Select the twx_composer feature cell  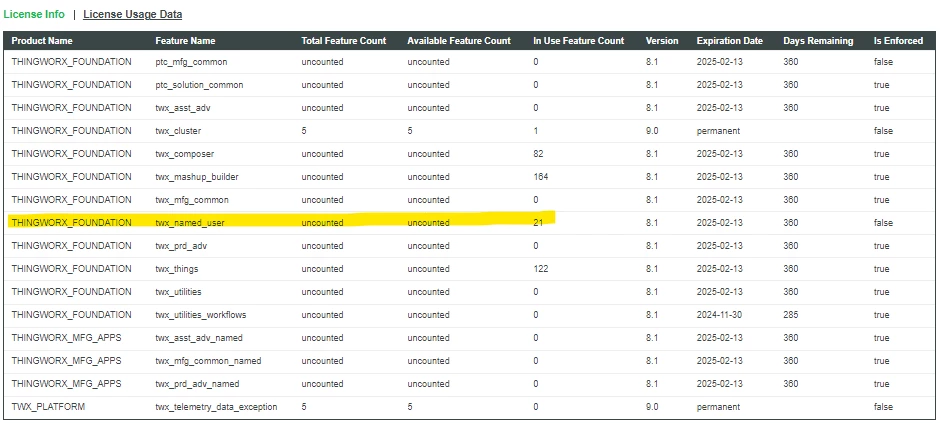(x=184, y=154)
